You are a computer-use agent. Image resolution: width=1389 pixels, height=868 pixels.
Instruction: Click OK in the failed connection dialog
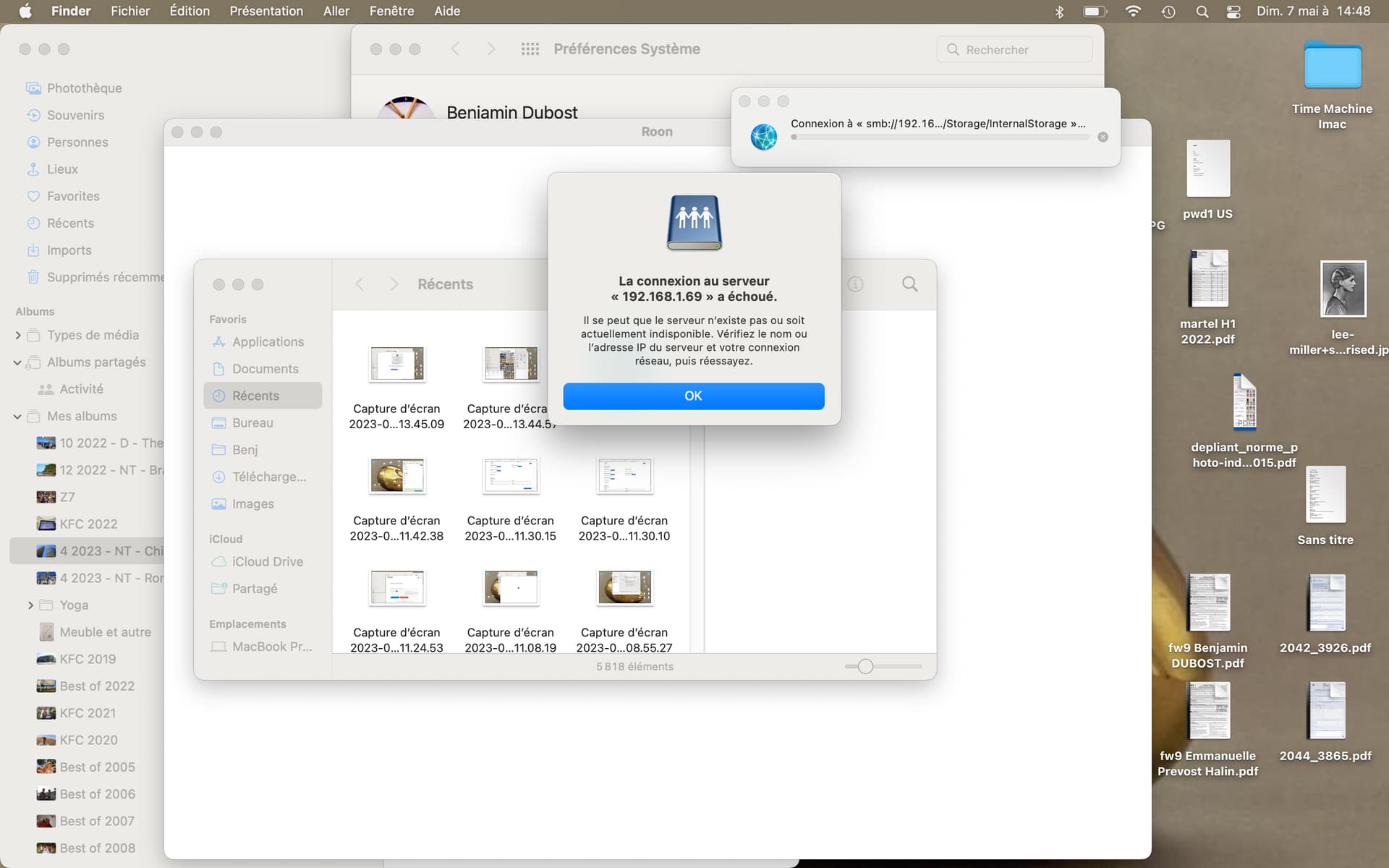pyautogui.click(x=693, y=396)
